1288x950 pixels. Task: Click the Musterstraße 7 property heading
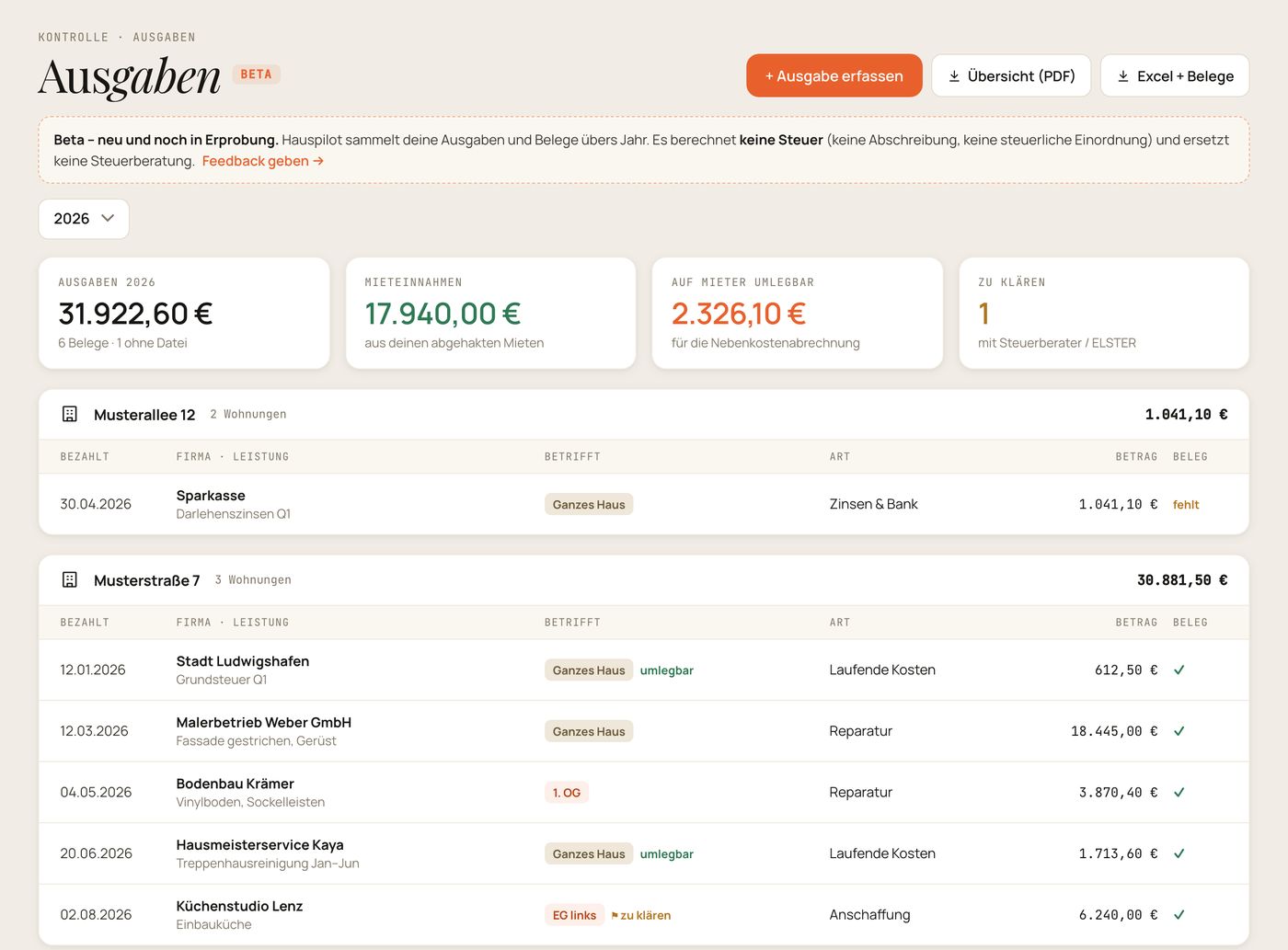pyautogui.click(x=147, y=580)
